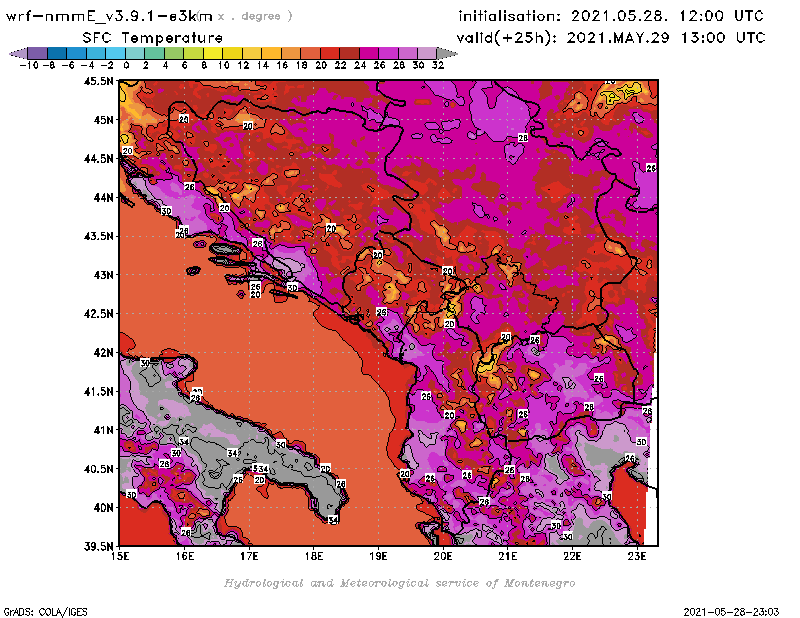This screenshot has height=618, width=800.
Task: Click the '-10' tick label in the color legend
Action: (x=29, y=65)
